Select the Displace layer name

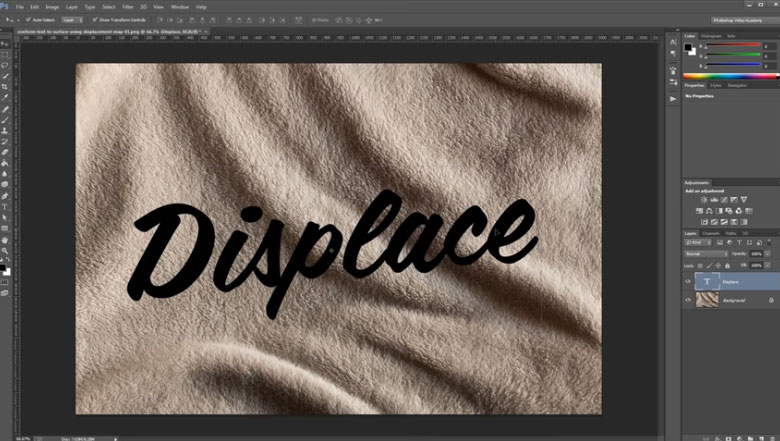(730, 282)
